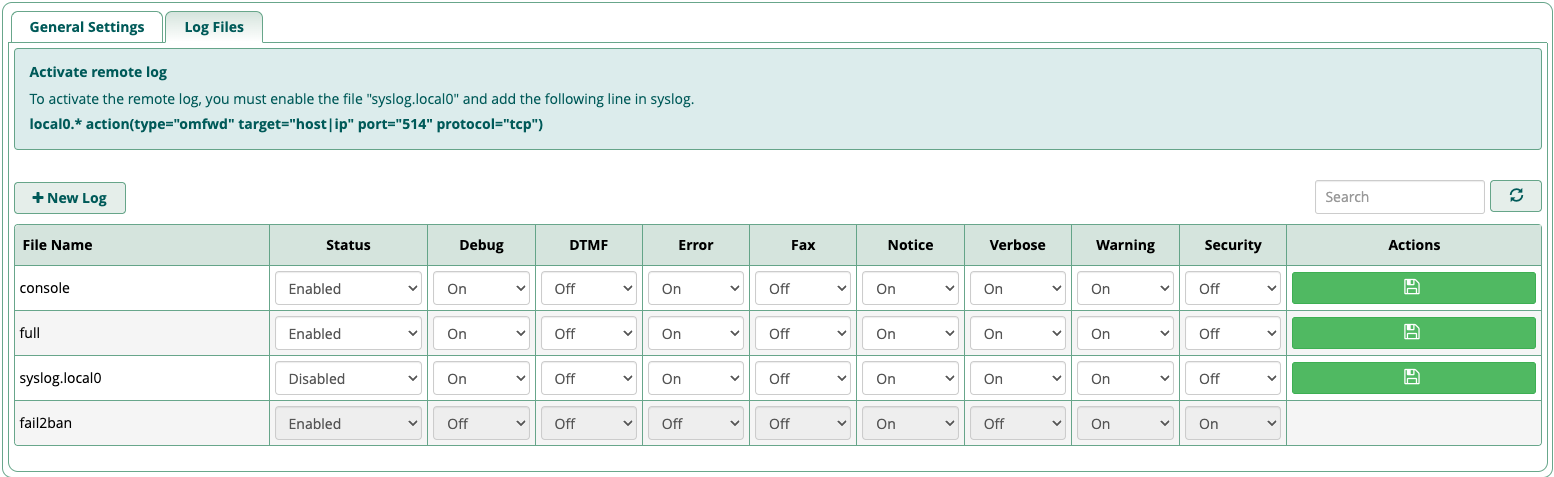
Task: Click the Status column header
Action: (x=348, y=245)
